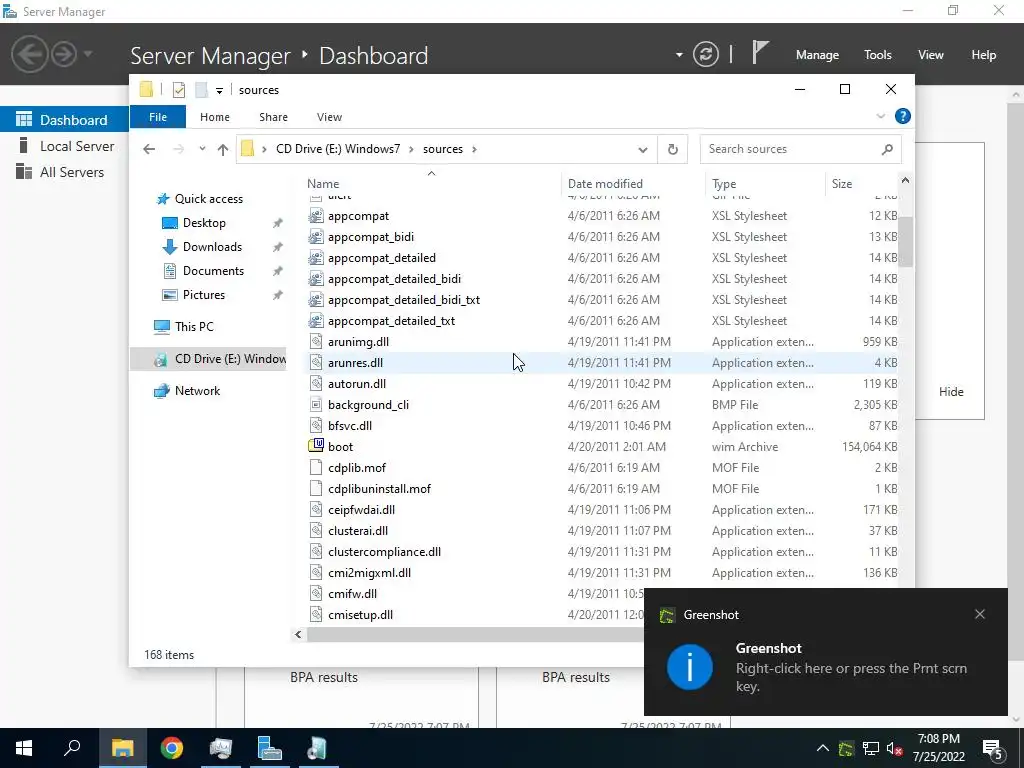
Task: Select appcompat stylesheet file icon
Action: [316, 216]
